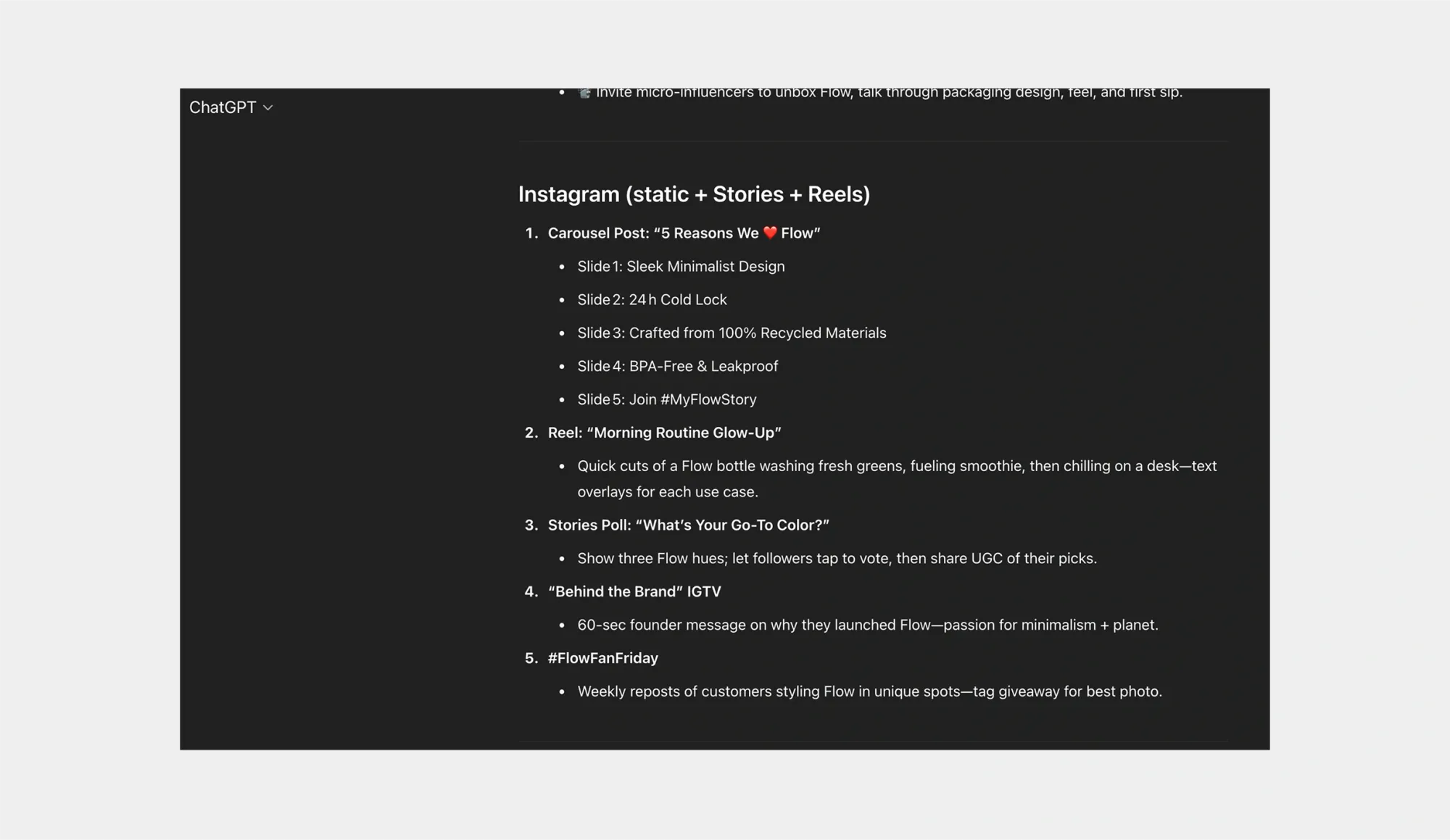
Task: Click "Slide 4: BPA-Free & Leakproof" bullet
Action: pos(677,367)
